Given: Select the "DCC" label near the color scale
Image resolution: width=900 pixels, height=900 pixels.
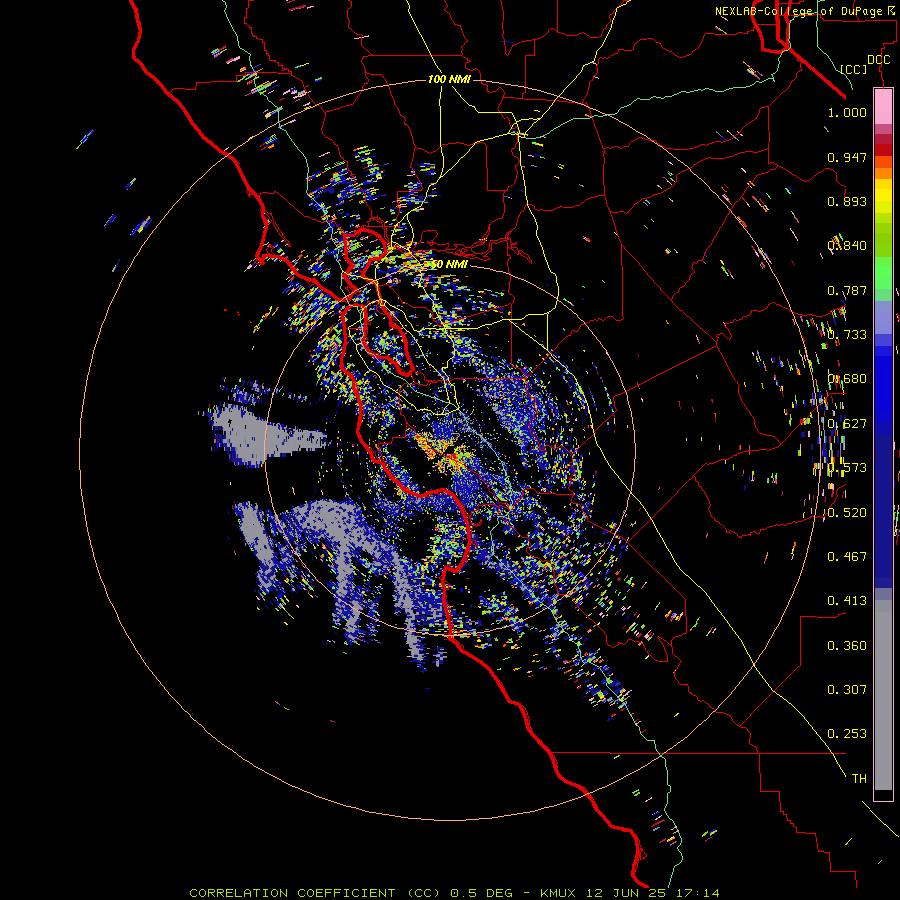Looking at the screenshot, I should [879, 60].
